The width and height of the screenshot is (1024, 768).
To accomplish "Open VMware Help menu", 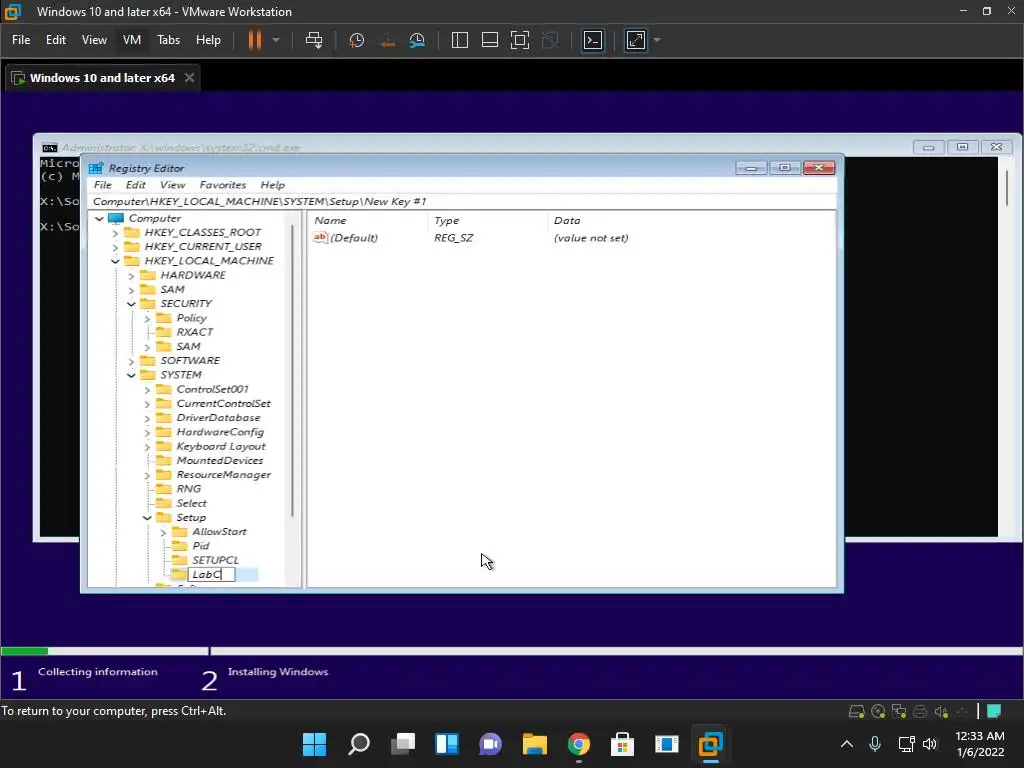I will click(x=208, y=40).
